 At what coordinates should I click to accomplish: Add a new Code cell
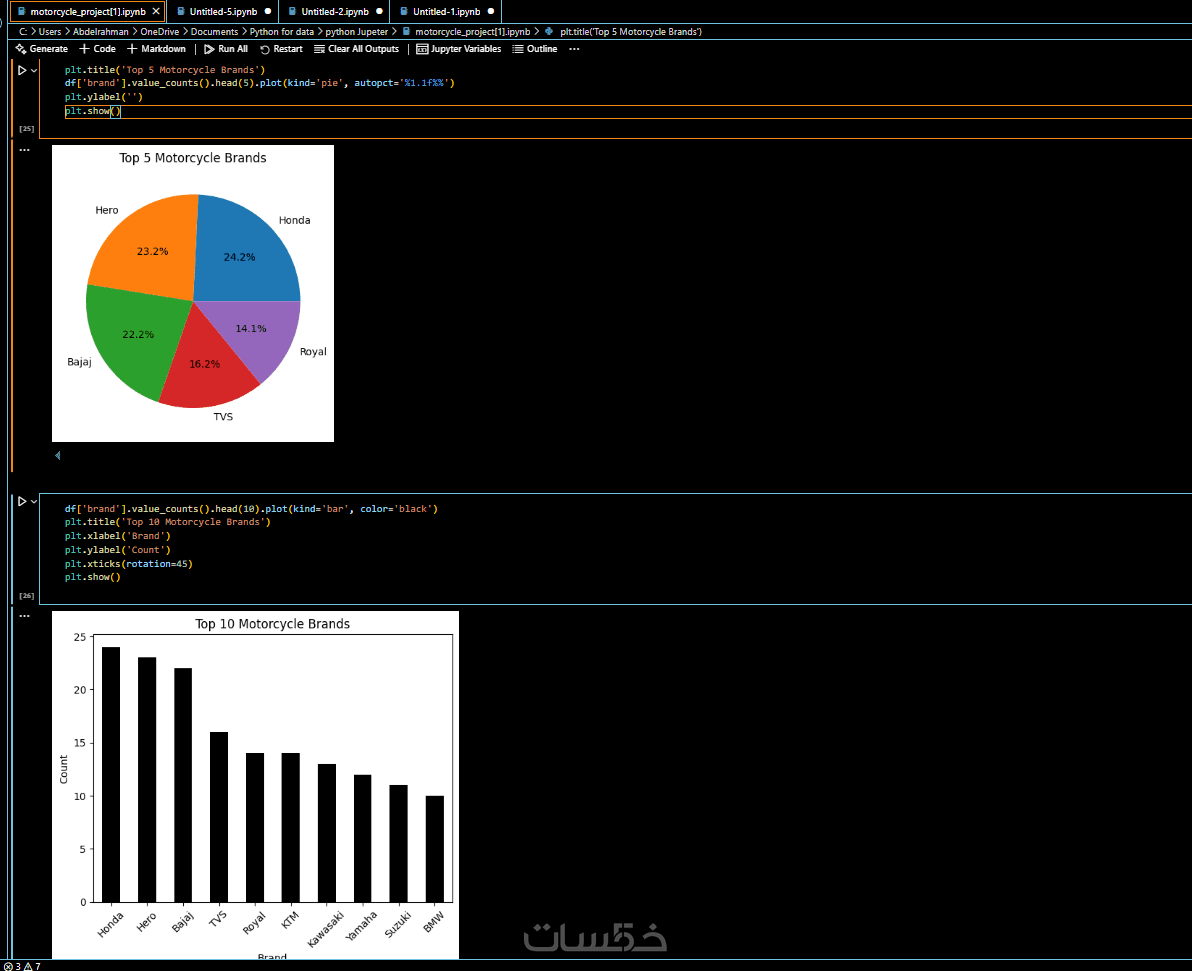[97, 49]
